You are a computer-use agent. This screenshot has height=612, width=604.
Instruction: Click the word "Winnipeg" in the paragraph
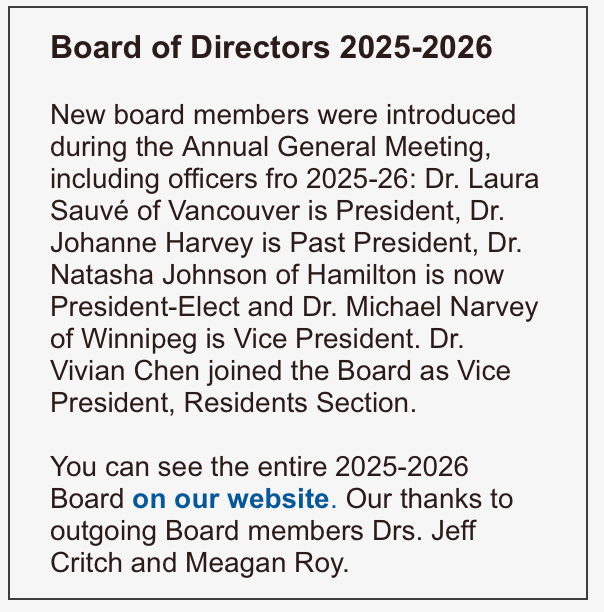pyautogui.click(x=139, y=338)
